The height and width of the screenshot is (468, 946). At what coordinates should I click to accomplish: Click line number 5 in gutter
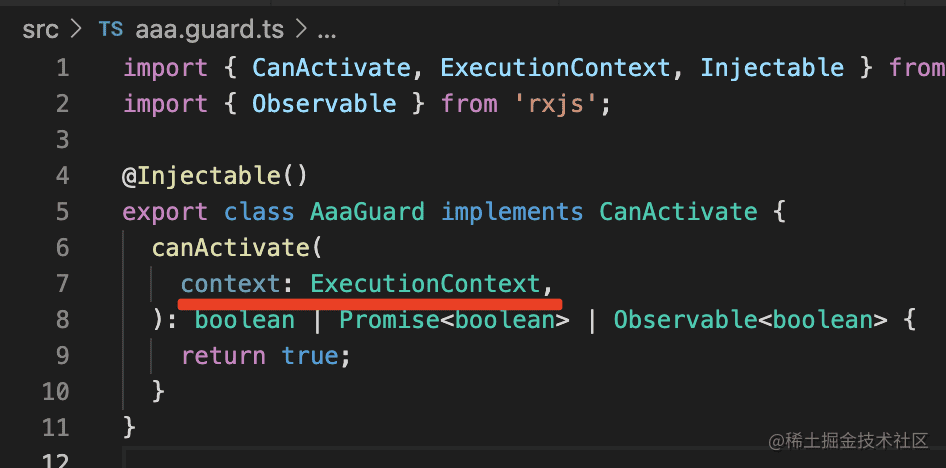click(62, 212)
